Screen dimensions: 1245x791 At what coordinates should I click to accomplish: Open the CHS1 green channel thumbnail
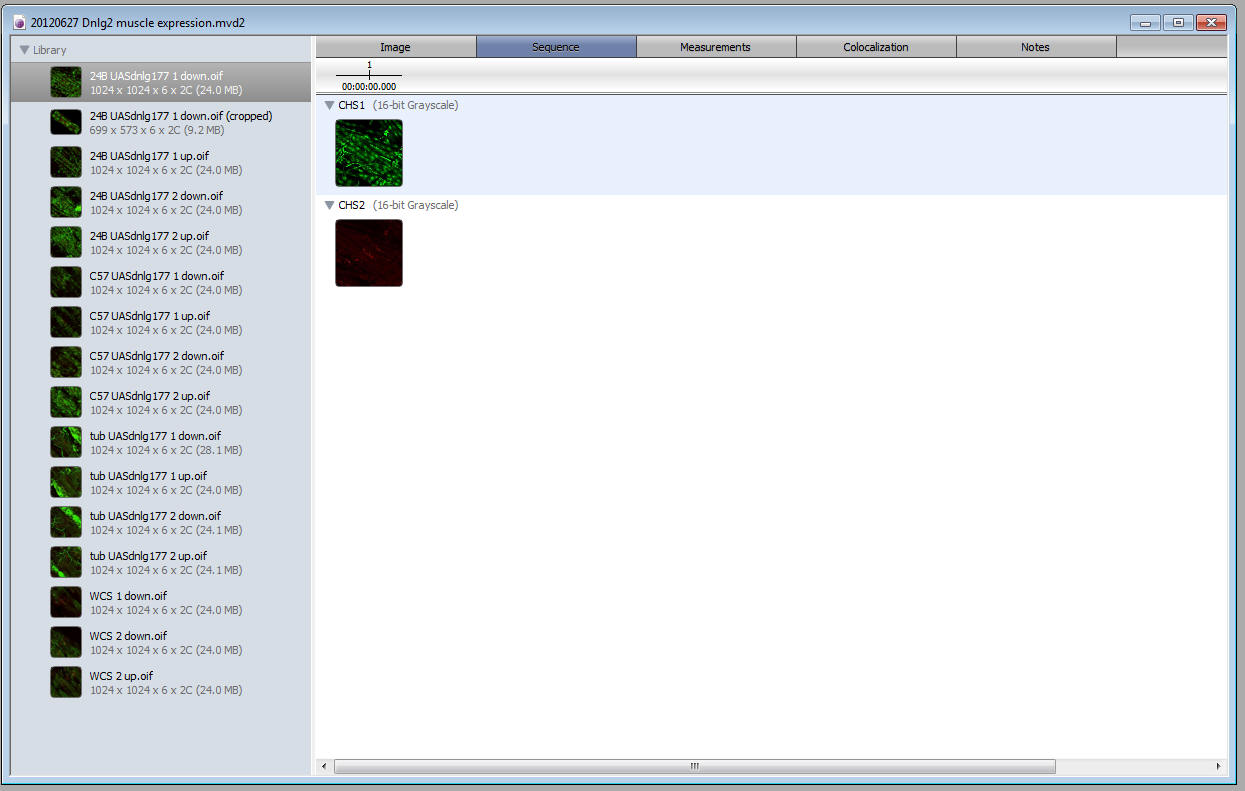[369, 153]
